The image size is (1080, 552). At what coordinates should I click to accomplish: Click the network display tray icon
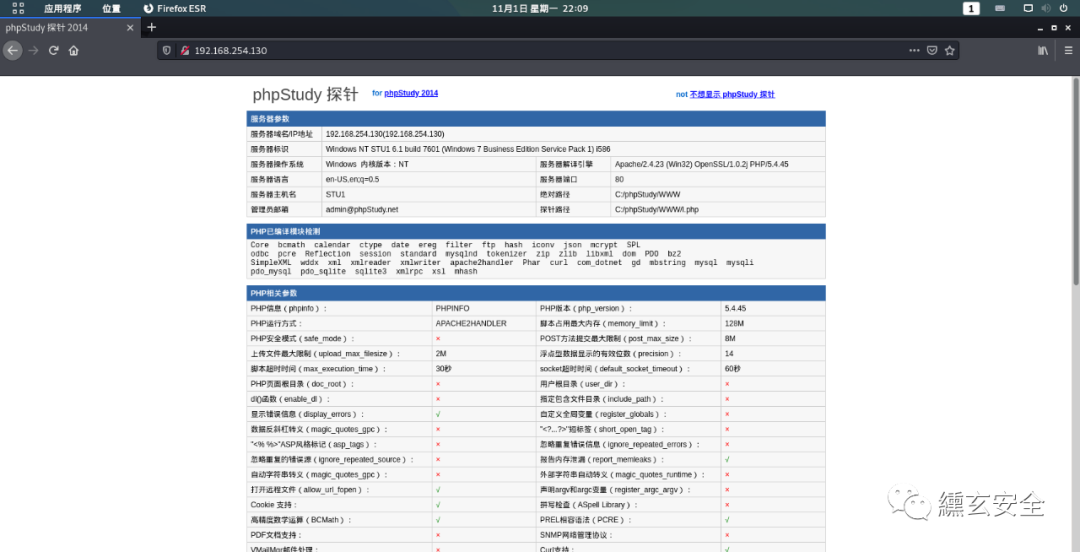[1028, 8]
